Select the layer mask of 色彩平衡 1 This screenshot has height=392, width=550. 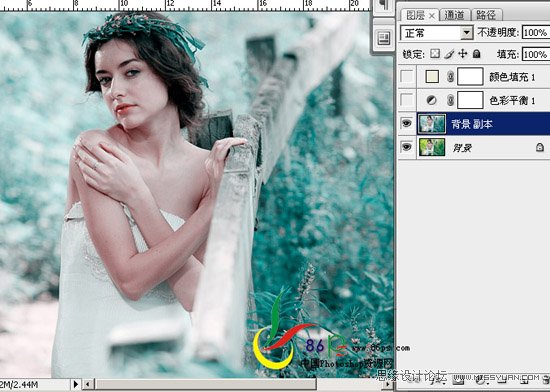pos(470,100)
